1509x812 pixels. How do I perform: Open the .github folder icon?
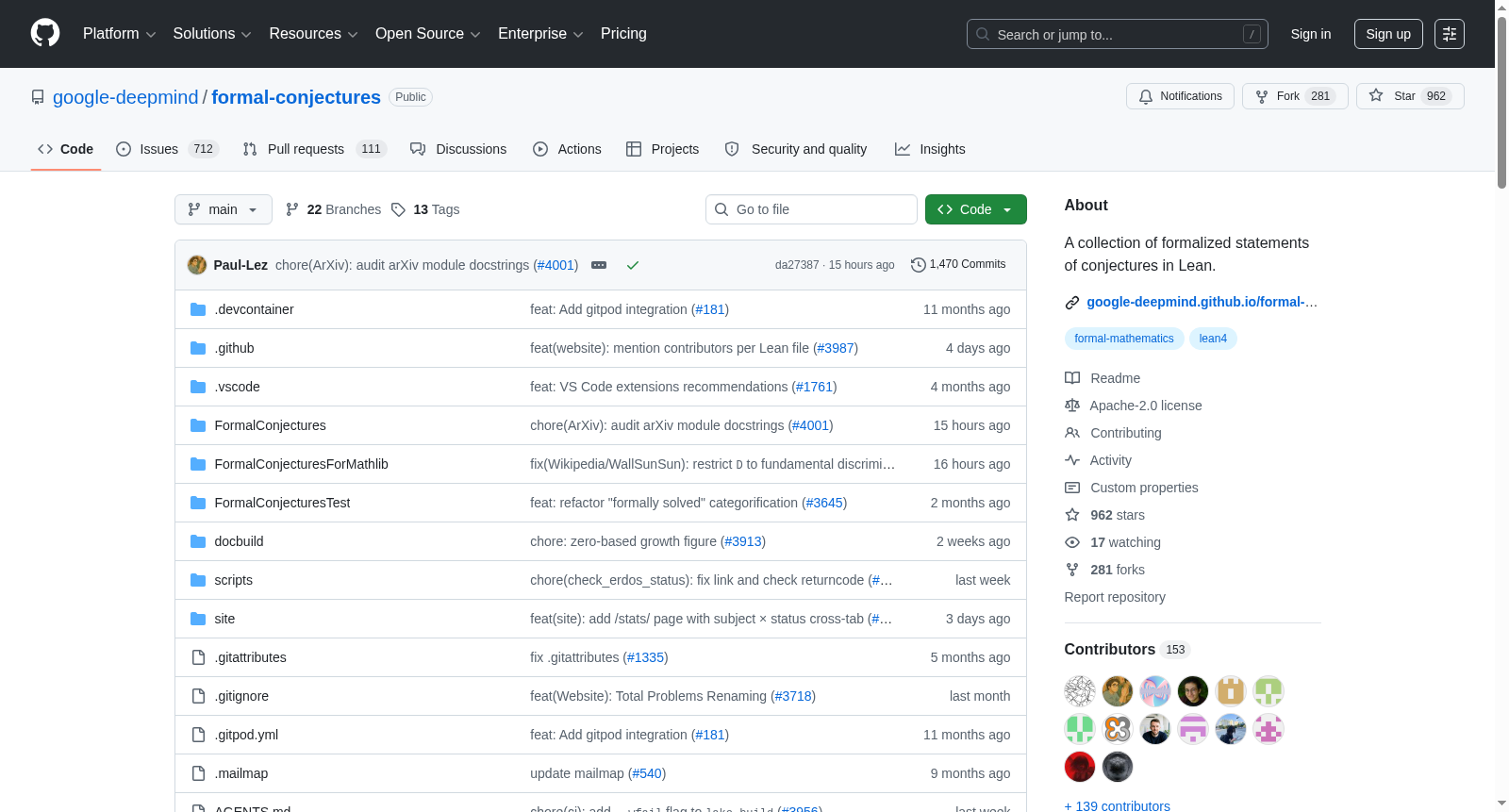click(x=198, y=348)
